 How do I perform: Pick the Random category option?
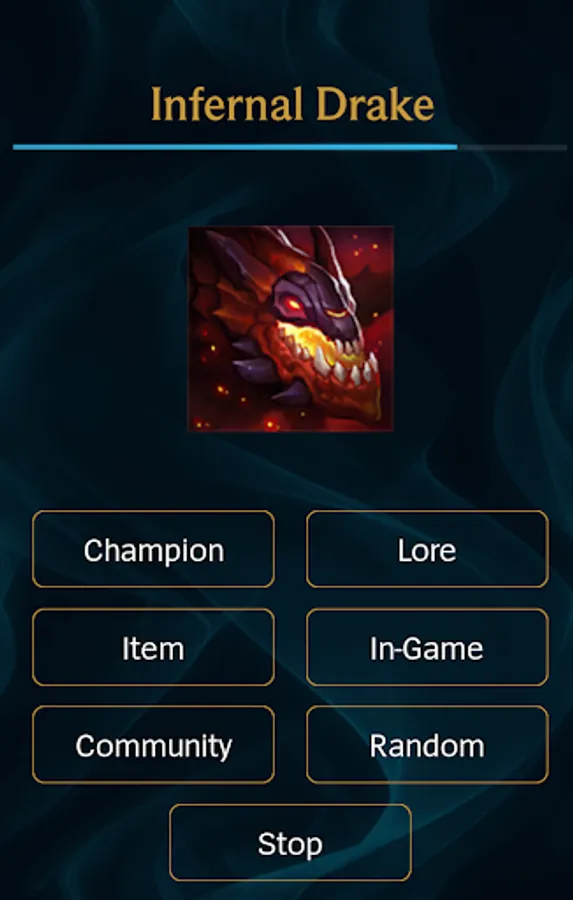click(x=427, y=745)
